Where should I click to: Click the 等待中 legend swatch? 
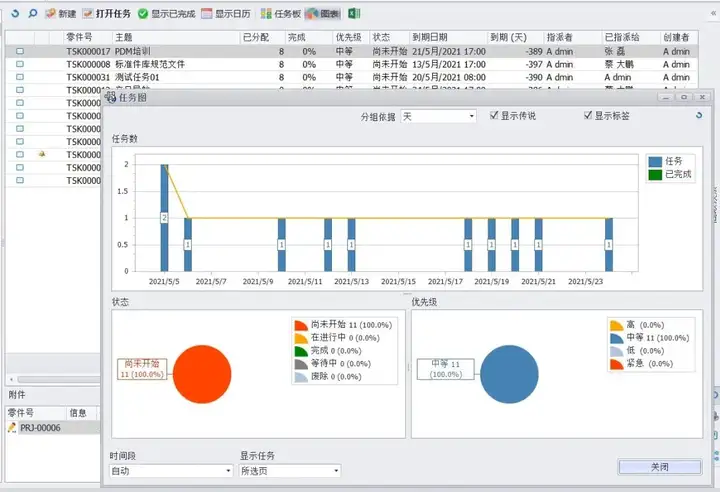click(x=301, y=364)
